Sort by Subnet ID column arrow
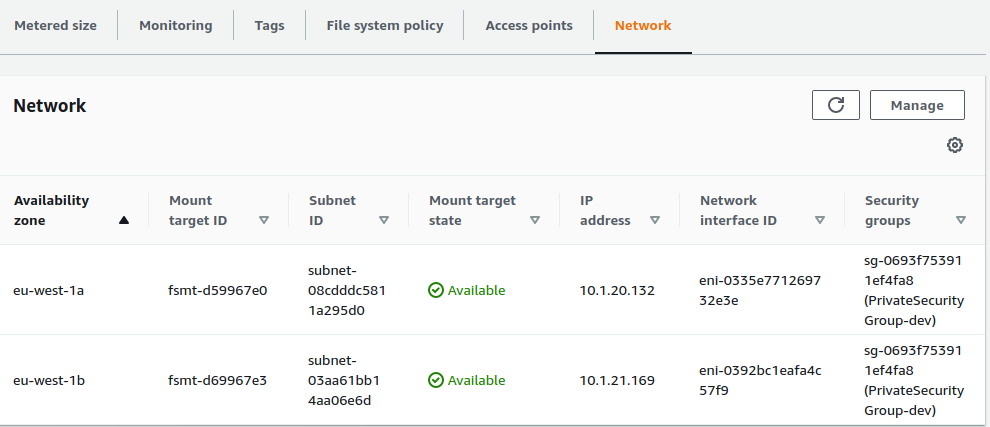 coord(384,221)
